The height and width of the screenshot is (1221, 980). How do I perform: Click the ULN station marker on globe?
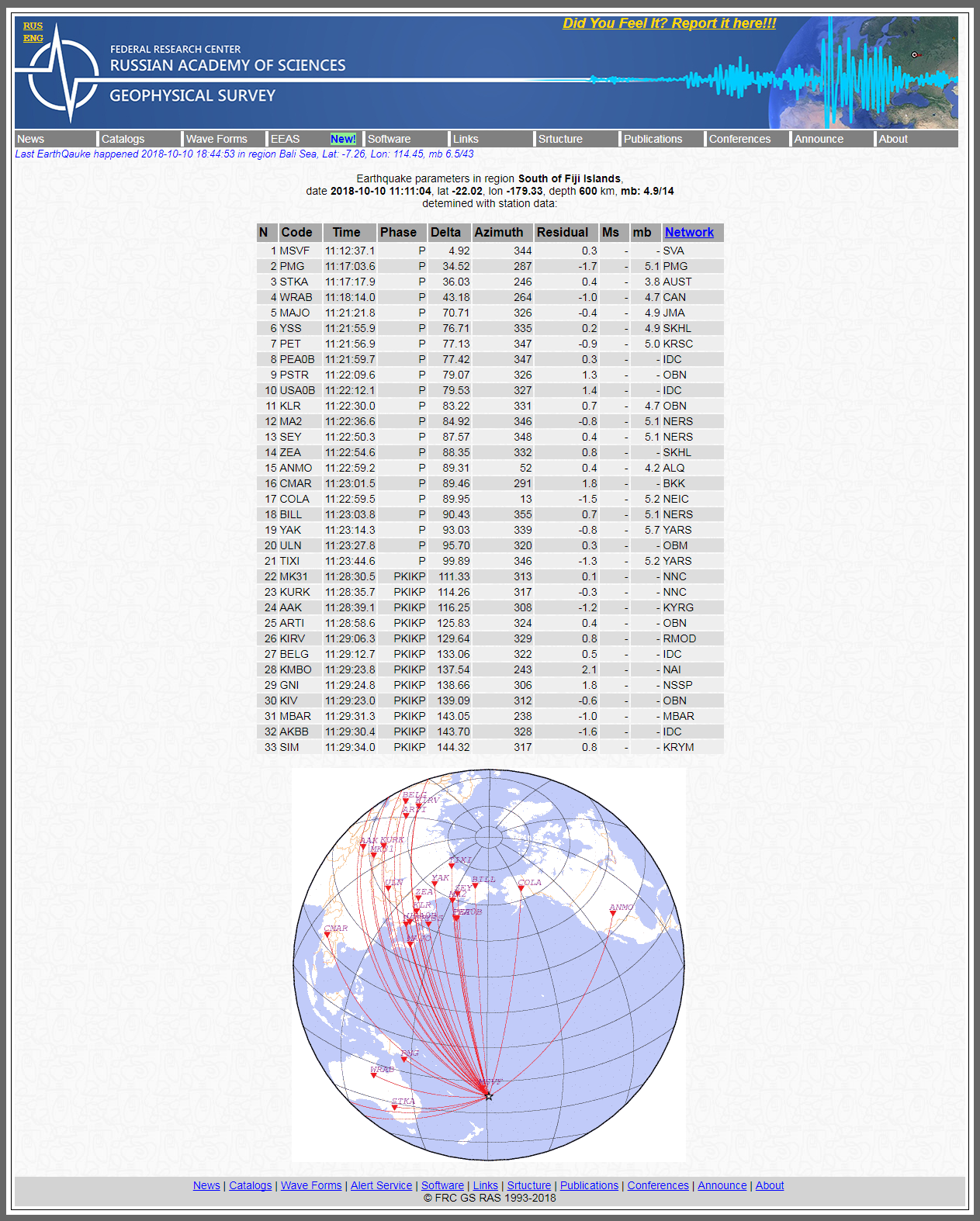388,889
